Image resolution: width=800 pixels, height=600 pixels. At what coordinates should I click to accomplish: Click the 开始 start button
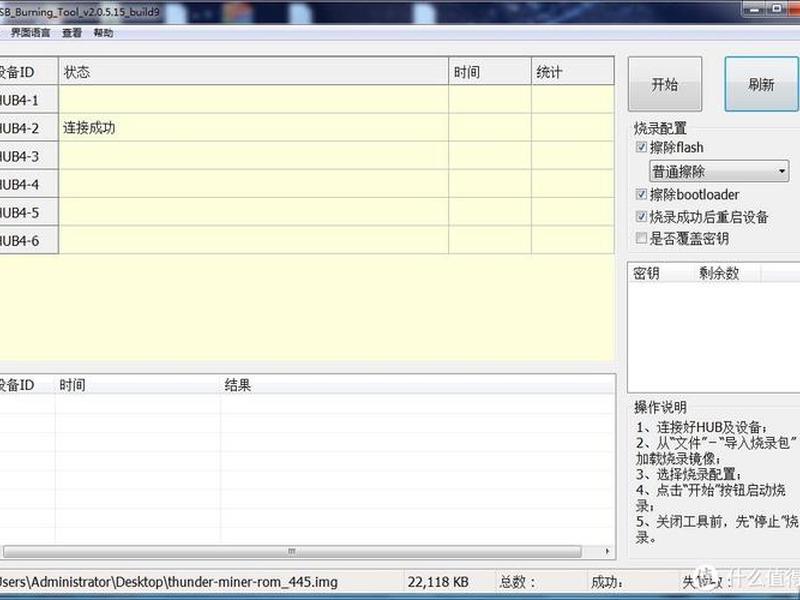pyautogui.click(x=665, y=84)
